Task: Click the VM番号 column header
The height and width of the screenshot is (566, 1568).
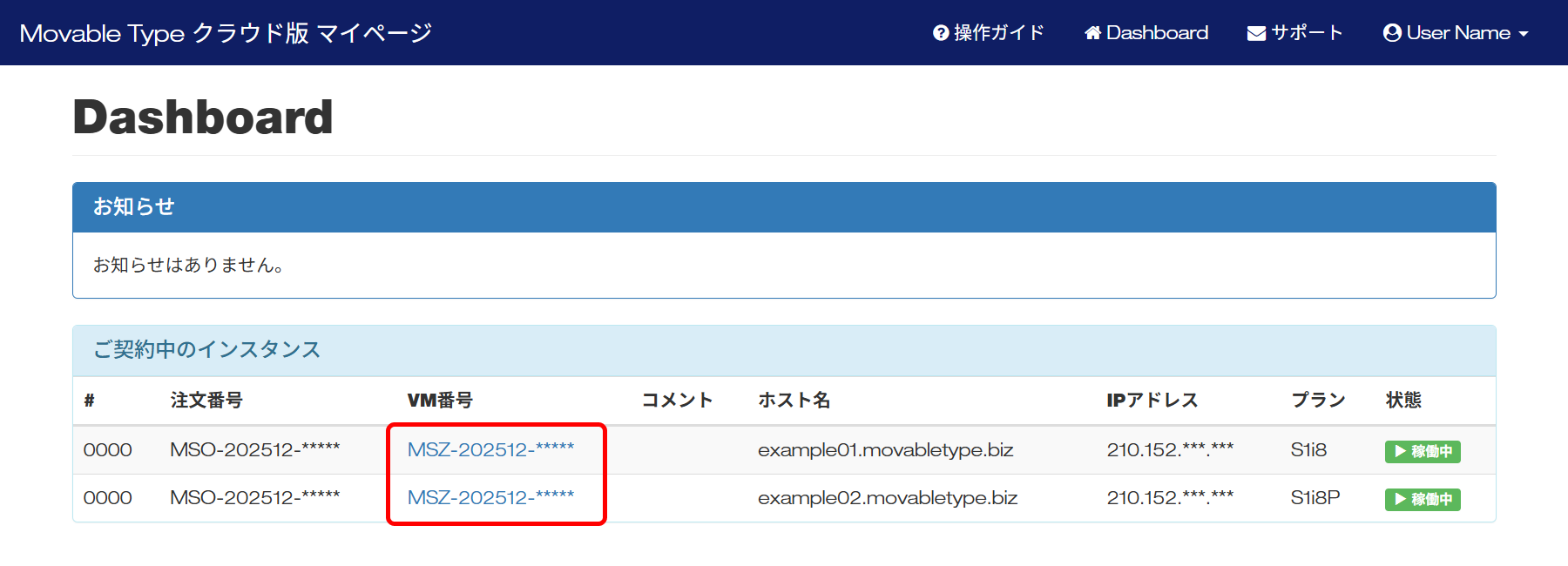Action: pyautogui.click(x=440, y=401)
